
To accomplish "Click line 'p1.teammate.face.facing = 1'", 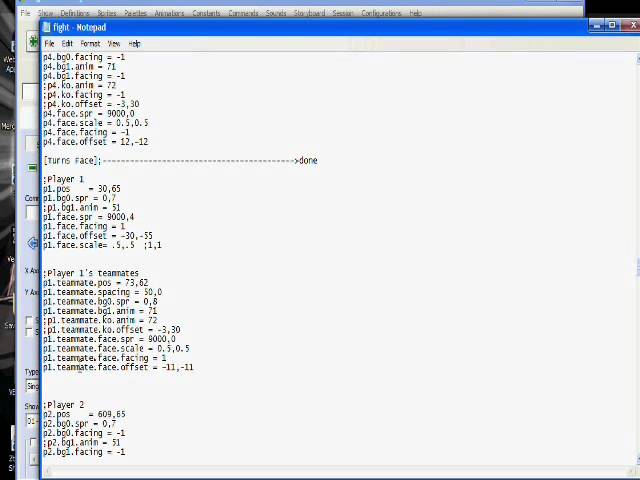I will (105, 358).
